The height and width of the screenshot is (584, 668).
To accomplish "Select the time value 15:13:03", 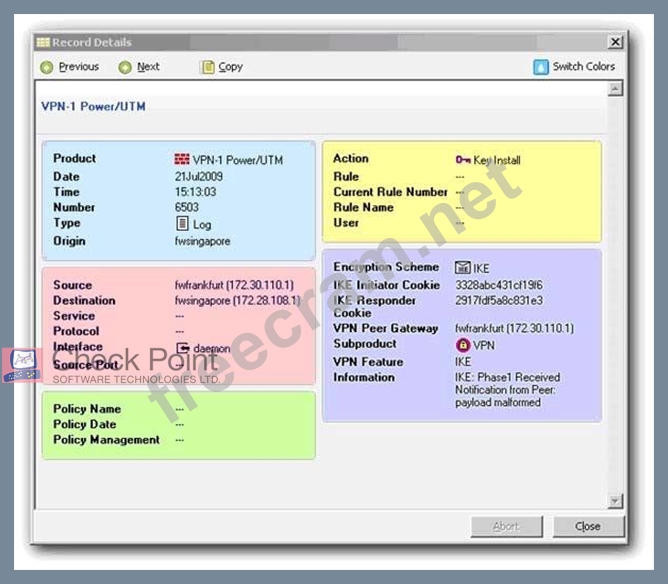I will 195,192.
